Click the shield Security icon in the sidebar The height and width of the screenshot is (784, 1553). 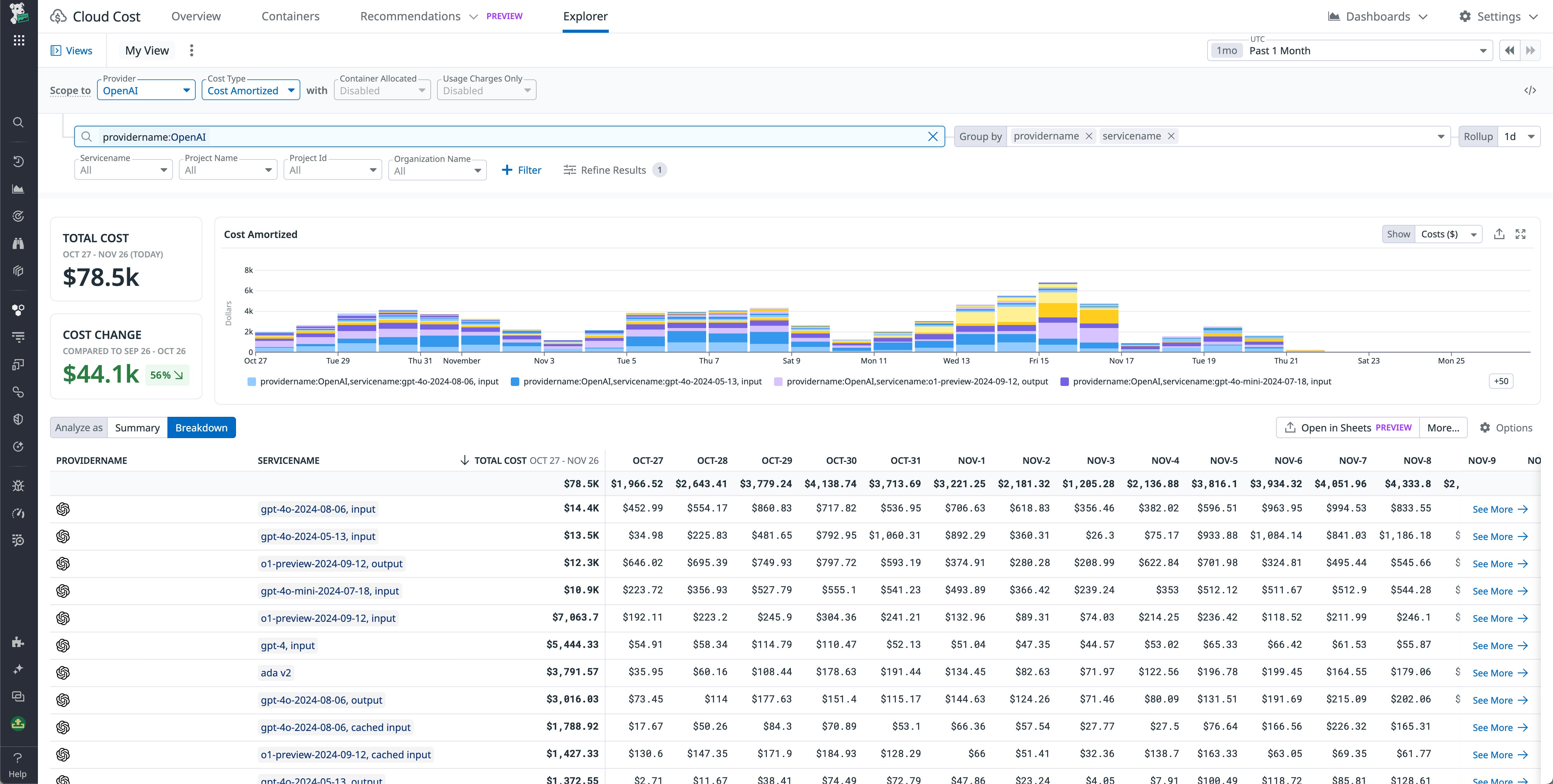pyautogui.click(x=18, y=419)
